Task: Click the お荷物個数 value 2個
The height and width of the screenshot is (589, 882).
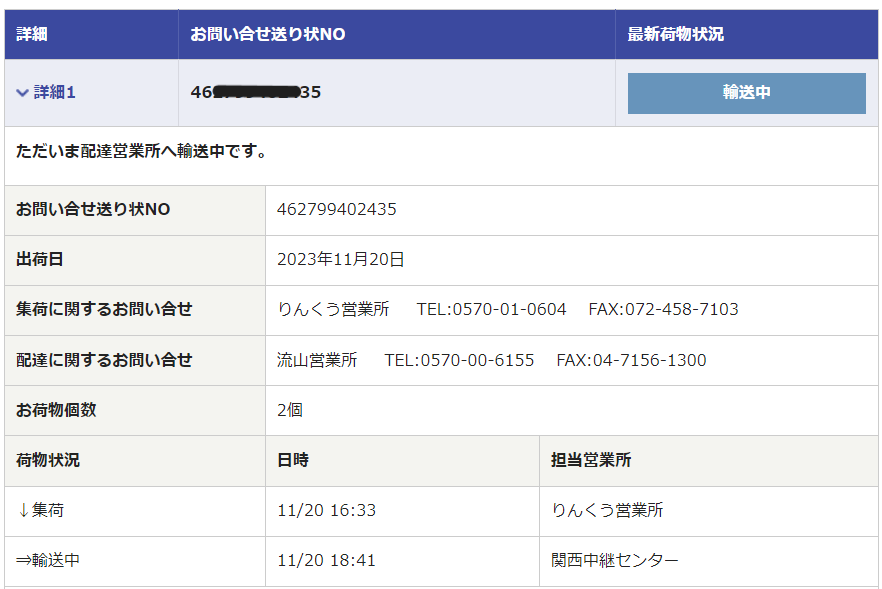Action: click(x=290, y=410)
